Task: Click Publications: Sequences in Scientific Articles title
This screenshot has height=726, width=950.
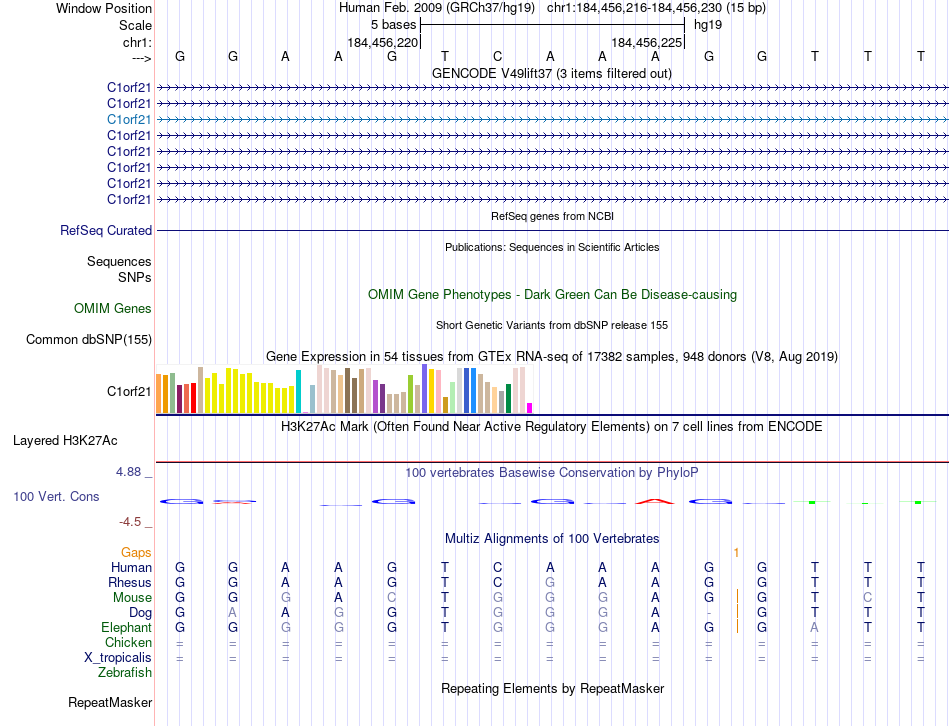Action: coord(552,247)
